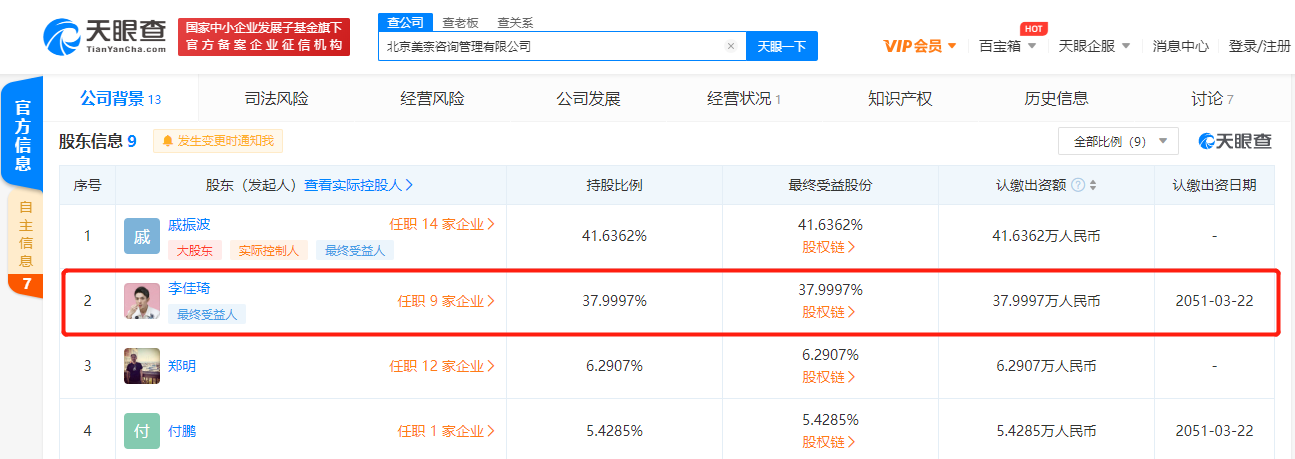Open 股权链 in the 37.9997% row

[829, 311]
